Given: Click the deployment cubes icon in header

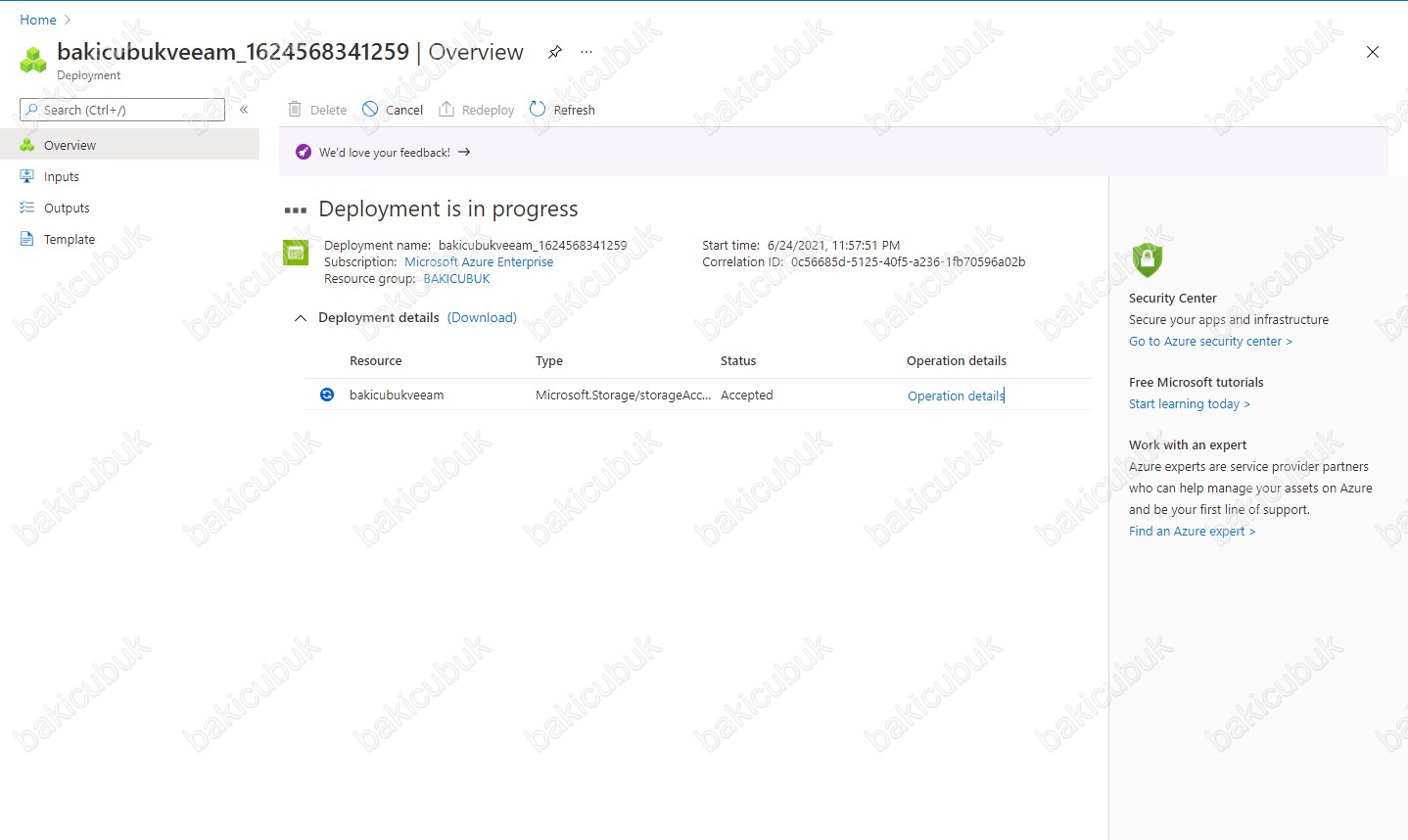Looking at the screenshot, I should pyautogui.click(x=33, y=61).
